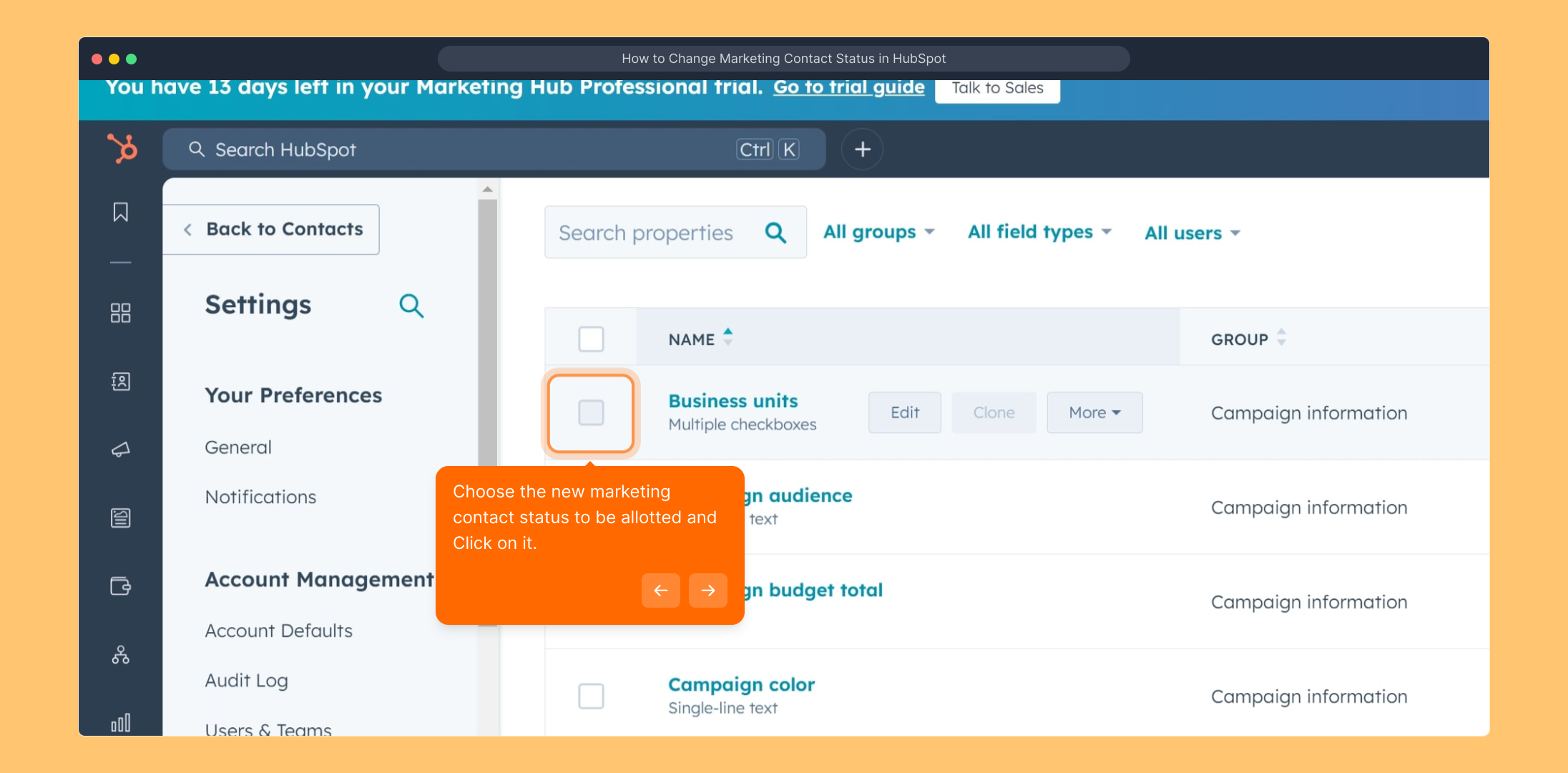Expand the All groups filter dropdown
This screenshot has height=773, width=1568.
(x=878, y=232)
